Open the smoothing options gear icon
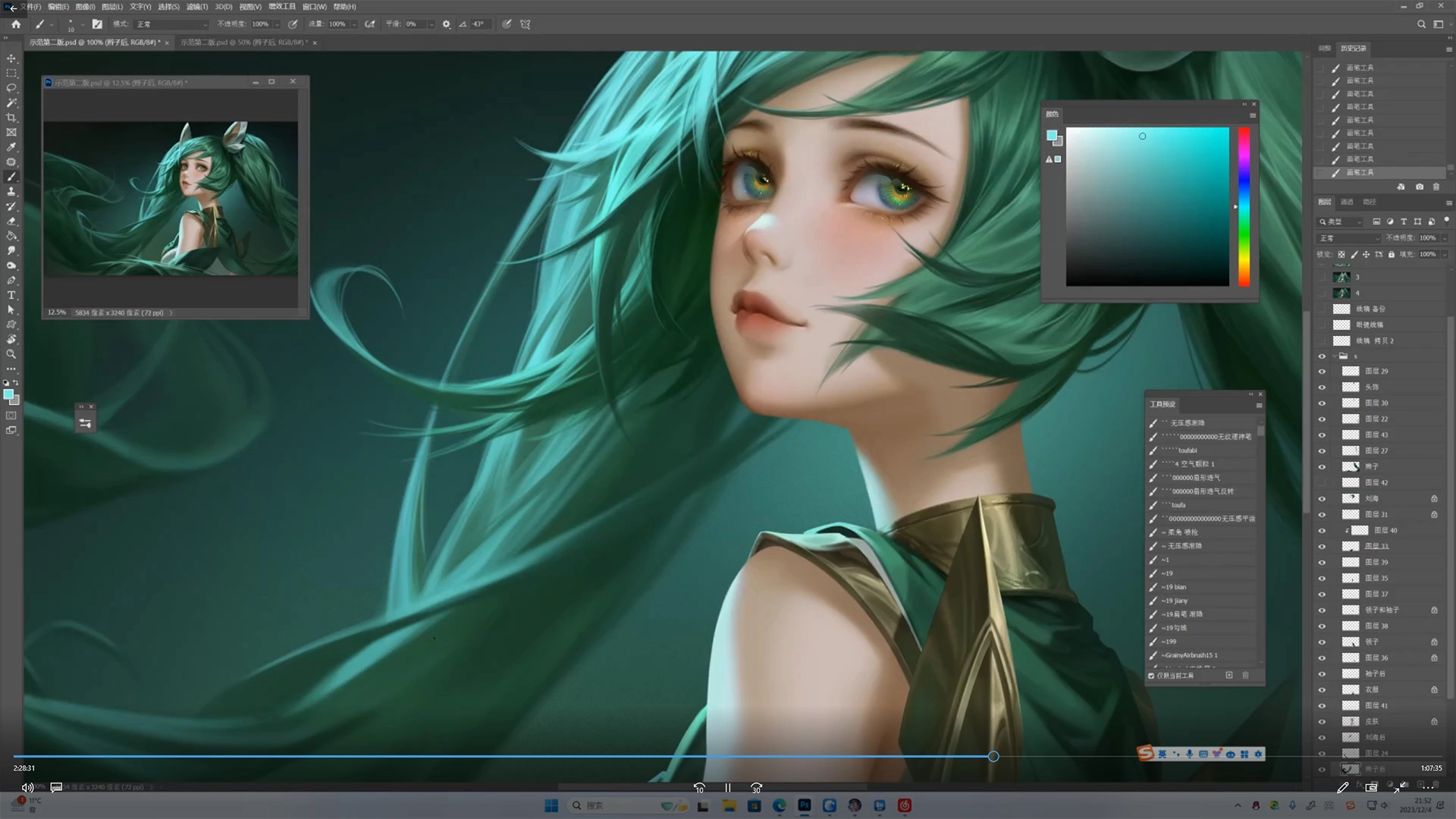This screenshot has width=1456, height=819. coord(447,24)
